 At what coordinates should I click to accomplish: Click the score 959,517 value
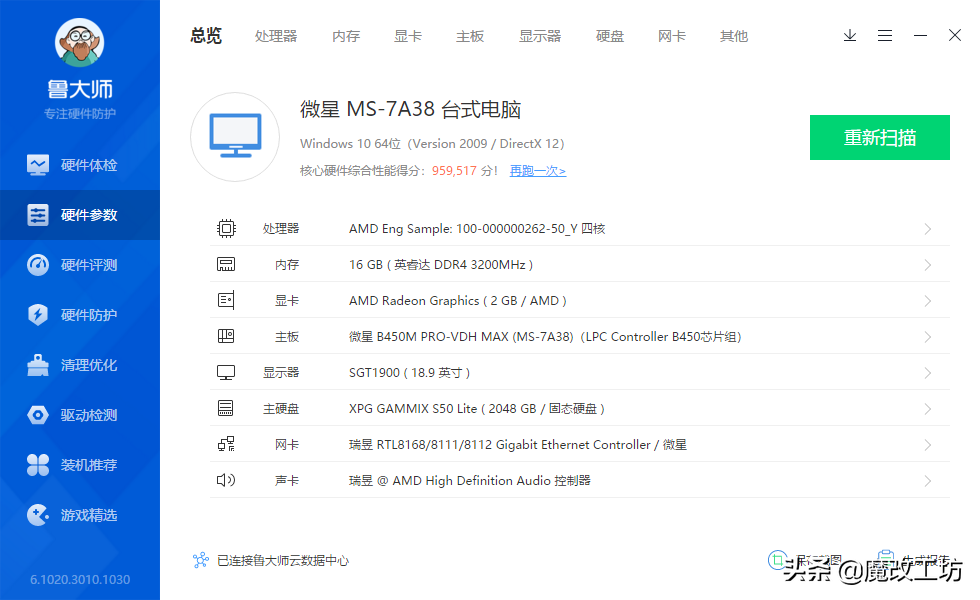[x=454, y=171]
